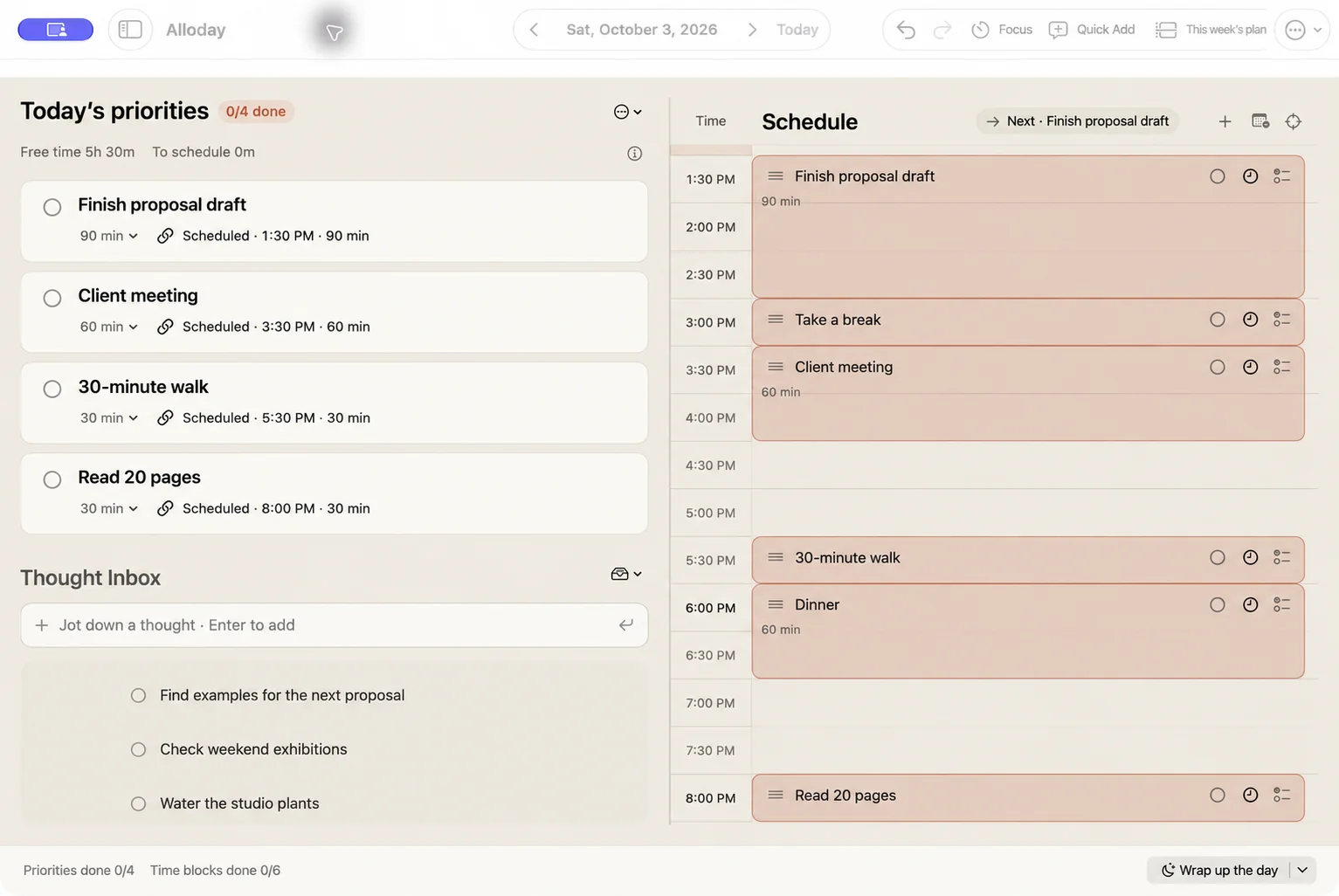
Task: Open priorities options dropdown menu
Action: coord(628,112)
